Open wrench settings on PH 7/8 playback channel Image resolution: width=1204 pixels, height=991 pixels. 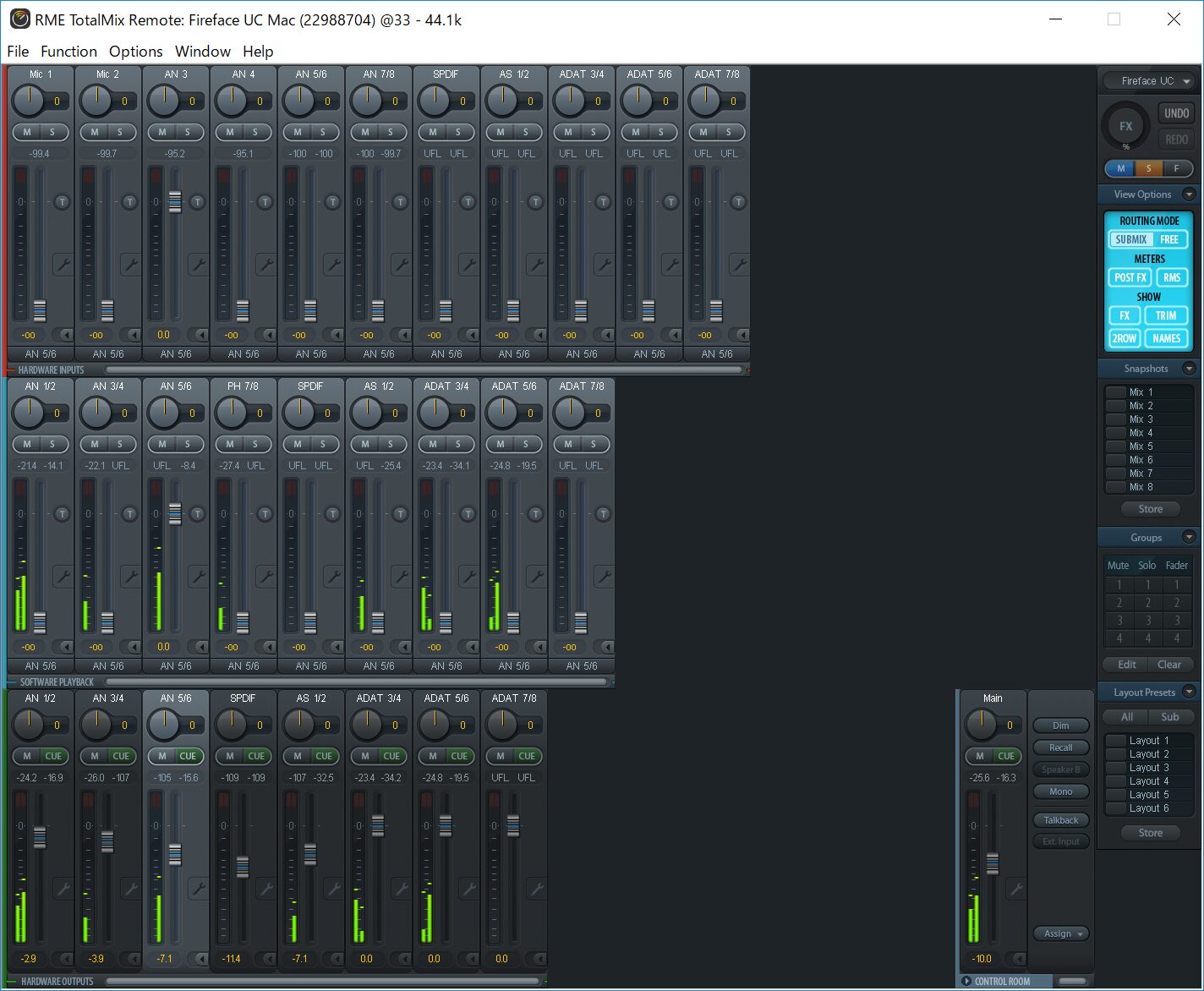click(265, 577)
